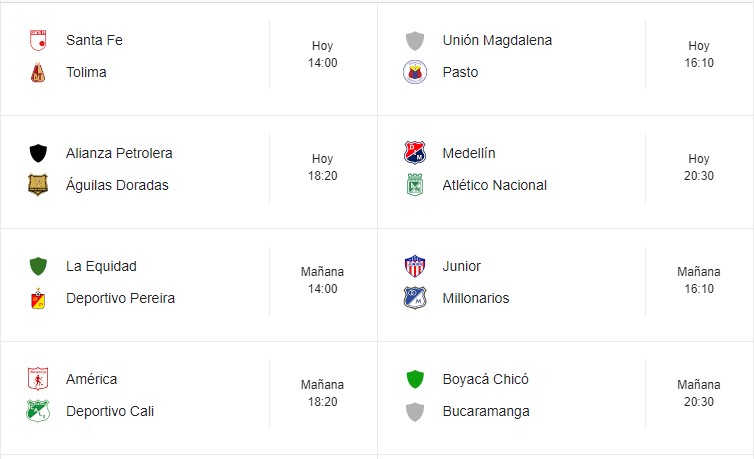
Task: Click the Atlético Nacional green crest
Action: pos(415,185)
